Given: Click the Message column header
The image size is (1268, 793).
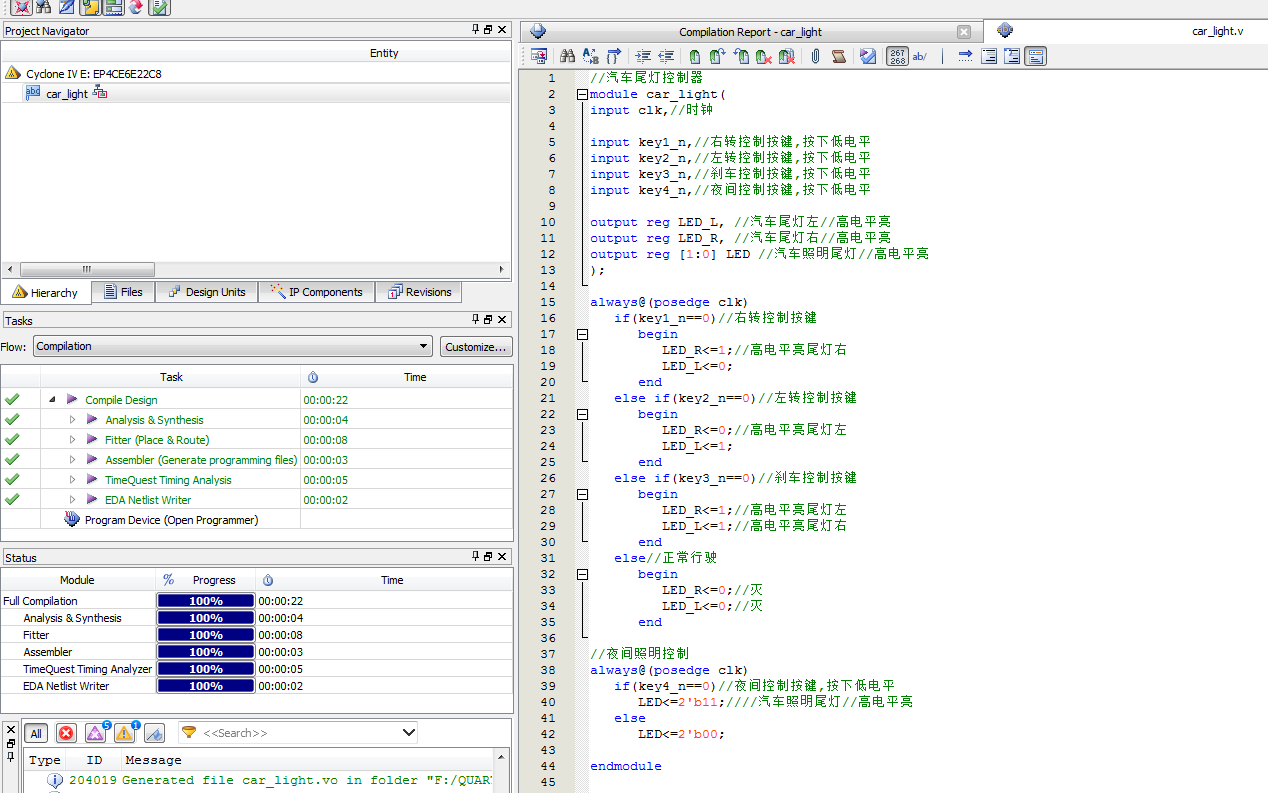Looking at the screenshot, I should [x=153, y=760].
